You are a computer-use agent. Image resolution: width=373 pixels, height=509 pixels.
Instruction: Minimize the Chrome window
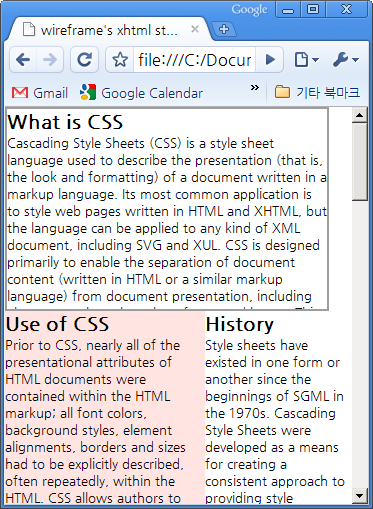coord(288,10)
